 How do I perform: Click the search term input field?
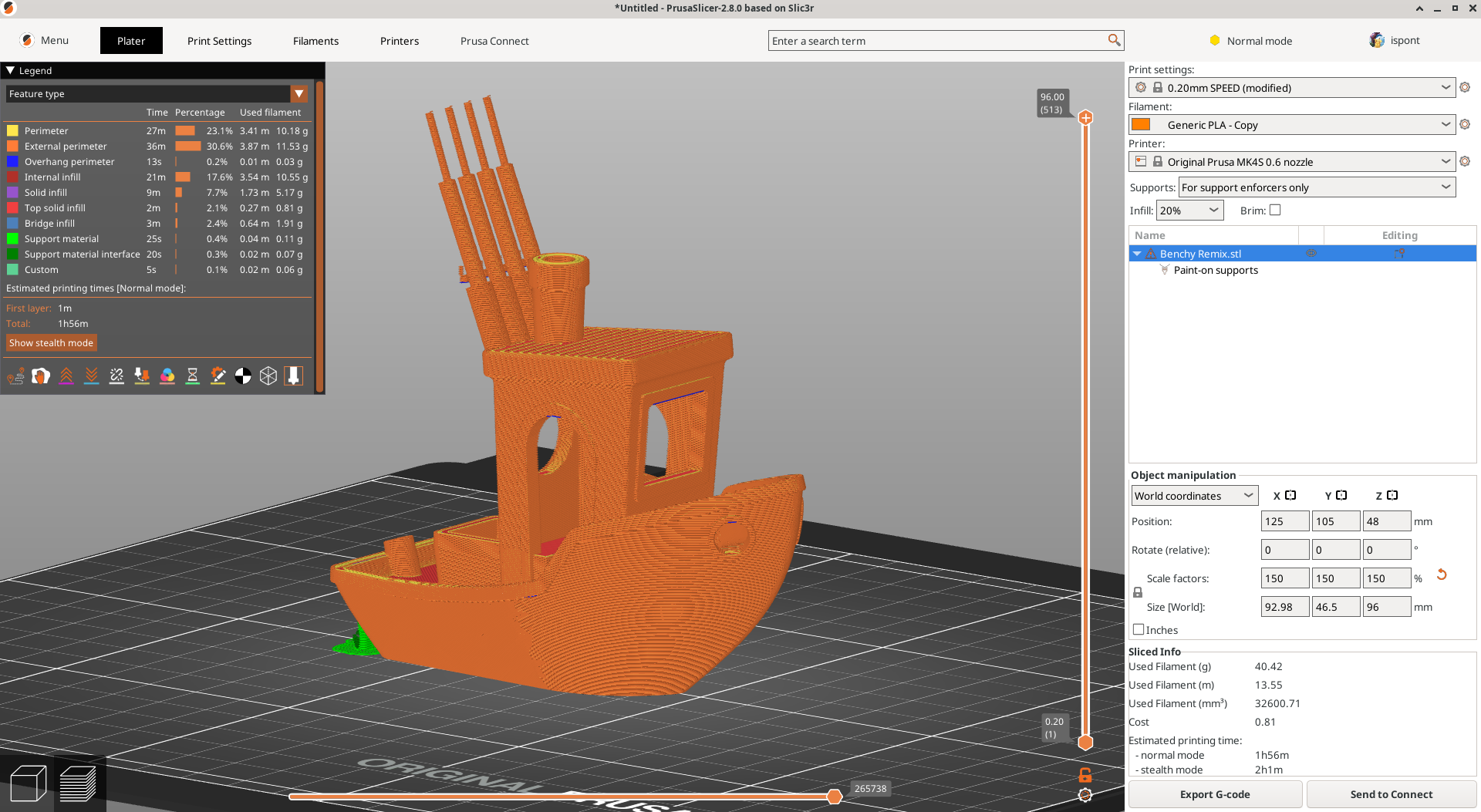pyautogui.click(x=939, y=41)
